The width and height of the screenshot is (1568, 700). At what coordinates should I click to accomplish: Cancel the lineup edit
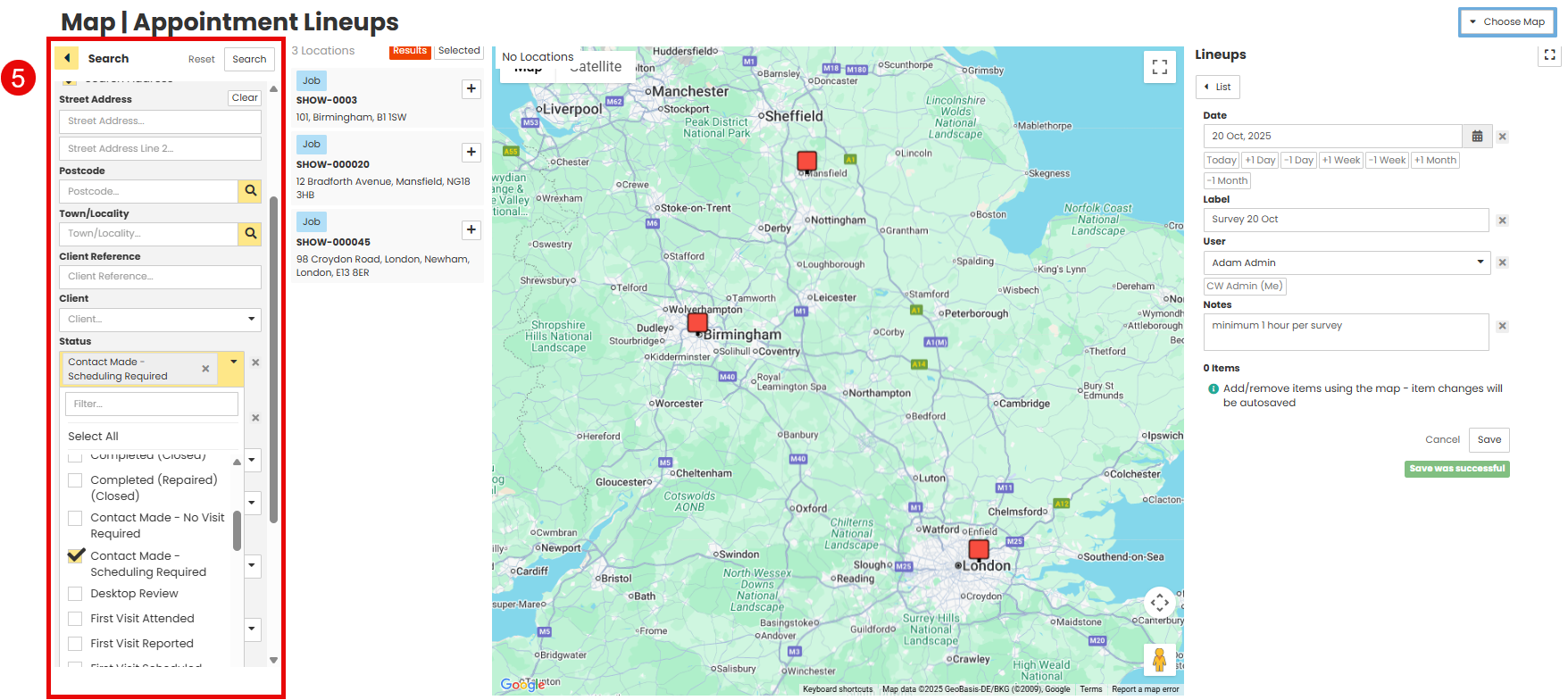point(1442,440)
